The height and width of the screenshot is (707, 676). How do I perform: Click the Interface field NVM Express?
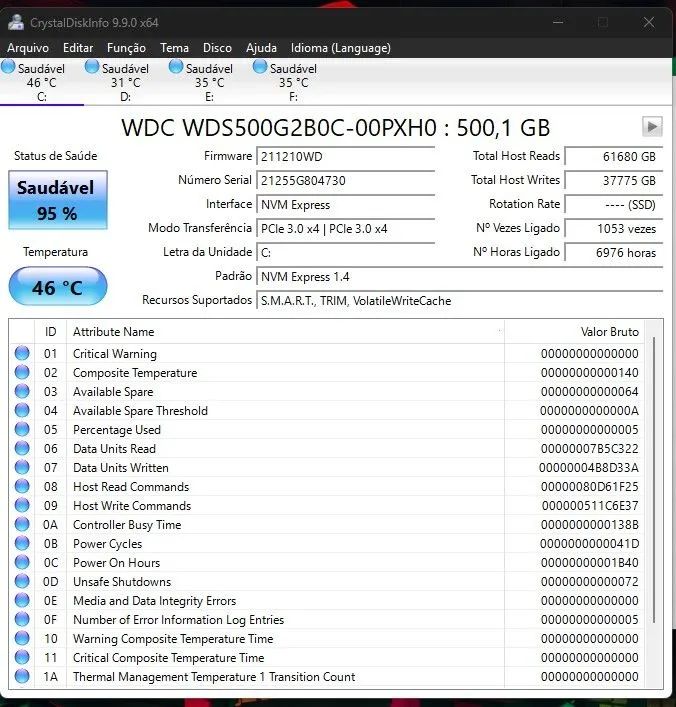[345, 205]
